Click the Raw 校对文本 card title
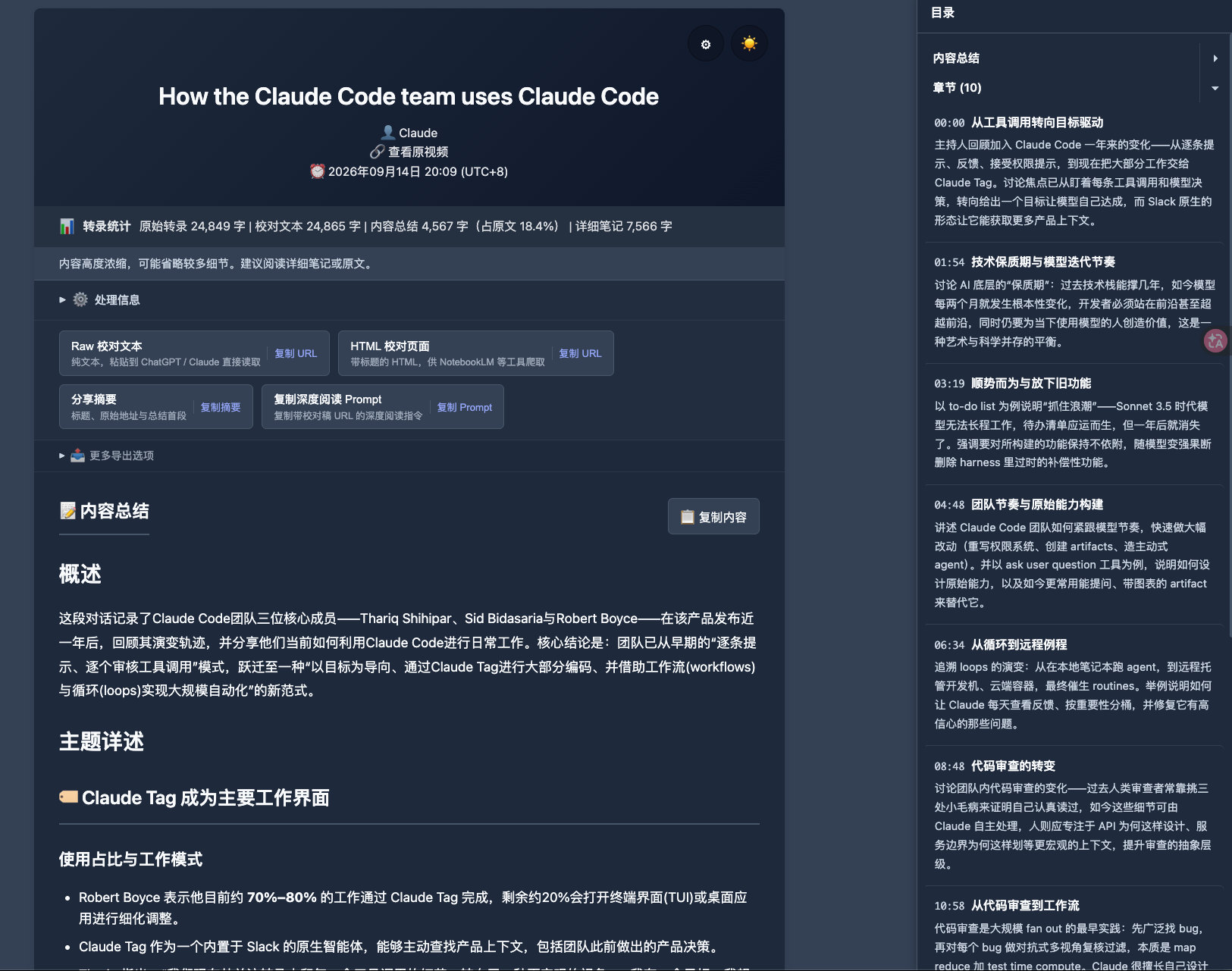 pos(107,346)
